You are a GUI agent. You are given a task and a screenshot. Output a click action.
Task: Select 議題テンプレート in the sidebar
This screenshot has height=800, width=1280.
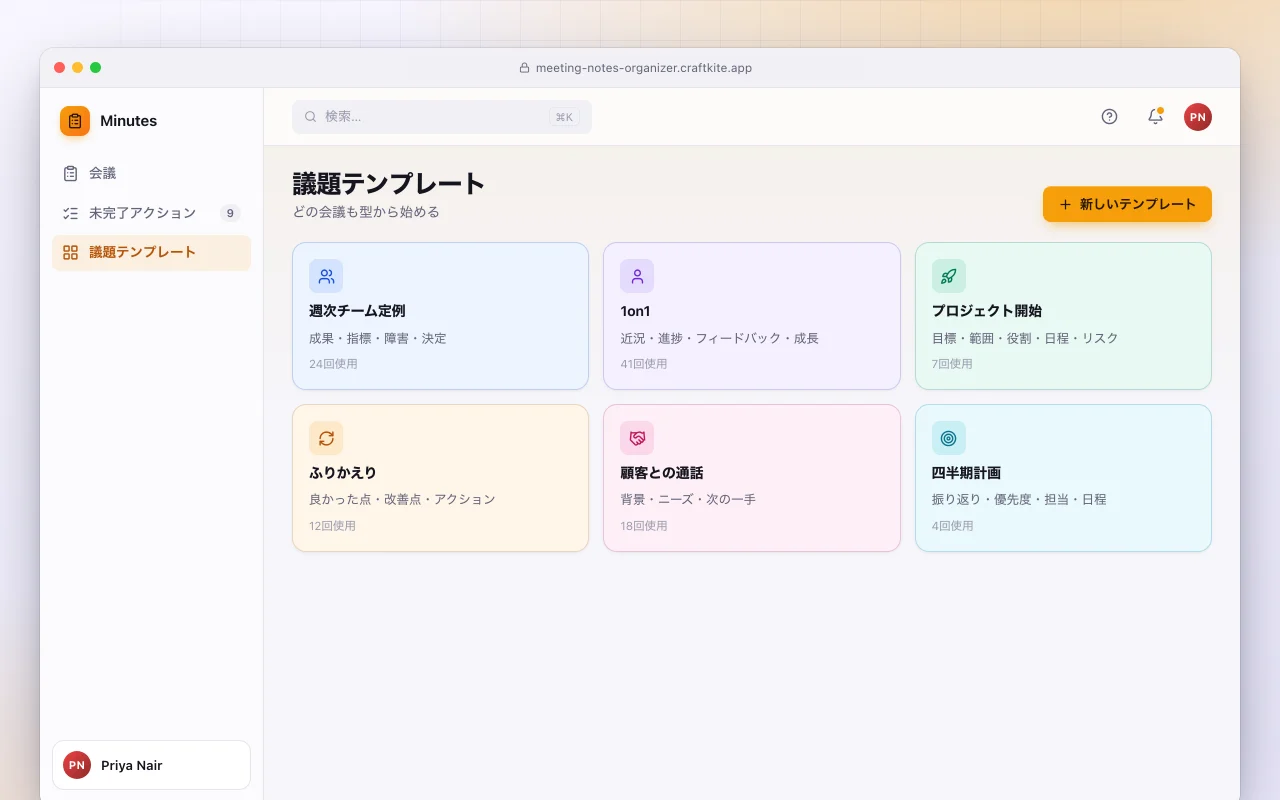(151, 252)
